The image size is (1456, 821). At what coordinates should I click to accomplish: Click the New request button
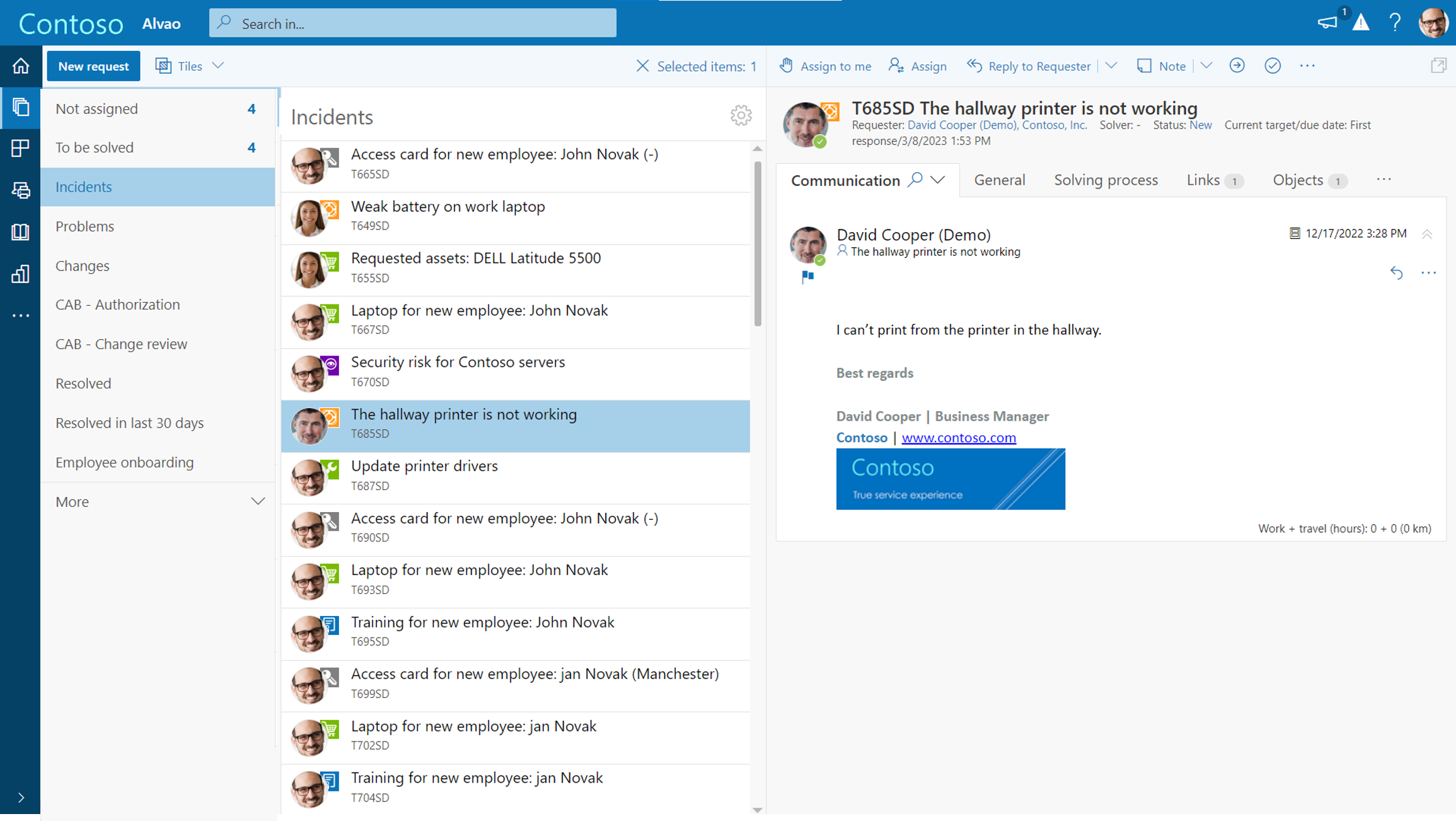(93, 66)
